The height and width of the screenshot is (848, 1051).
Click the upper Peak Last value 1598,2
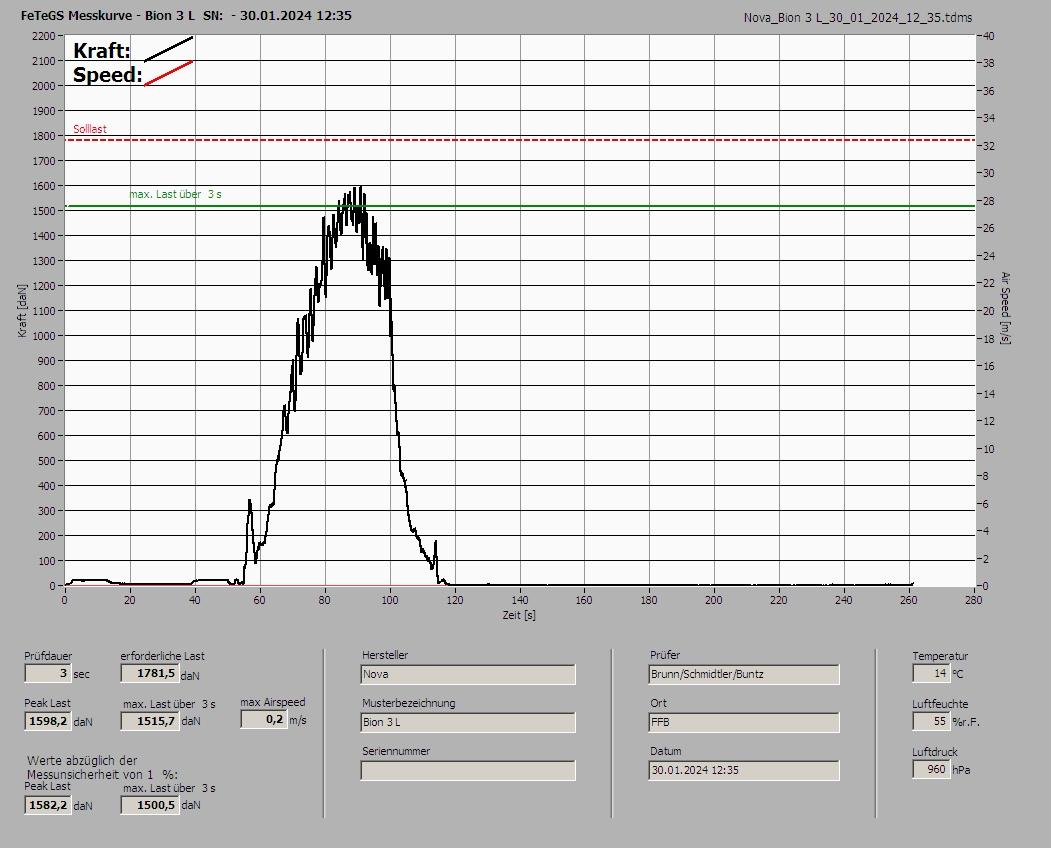point(48,721)
